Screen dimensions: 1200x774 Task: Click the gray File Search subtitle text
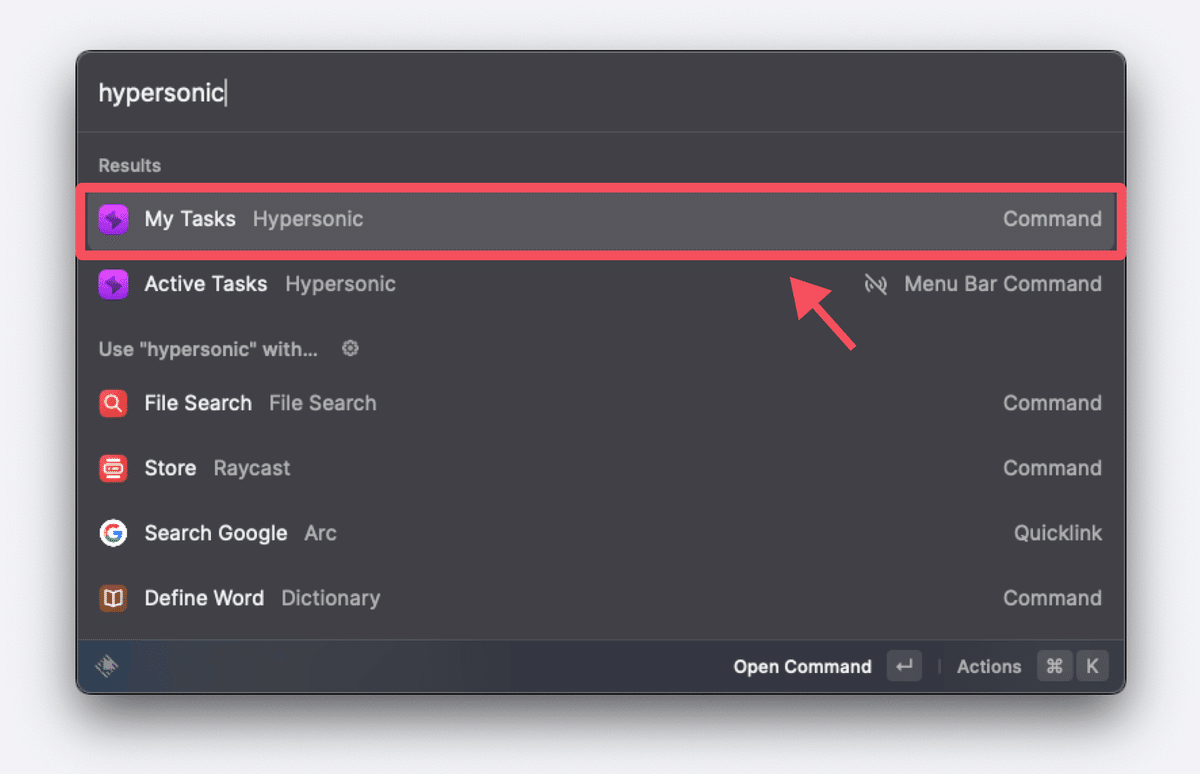323,403
